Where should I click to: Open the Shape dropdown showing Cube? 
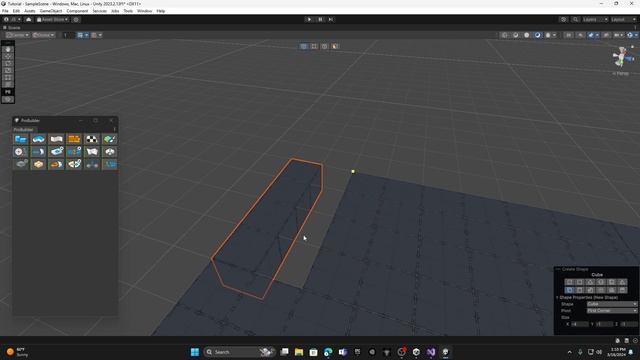click(x=612, y=304)
